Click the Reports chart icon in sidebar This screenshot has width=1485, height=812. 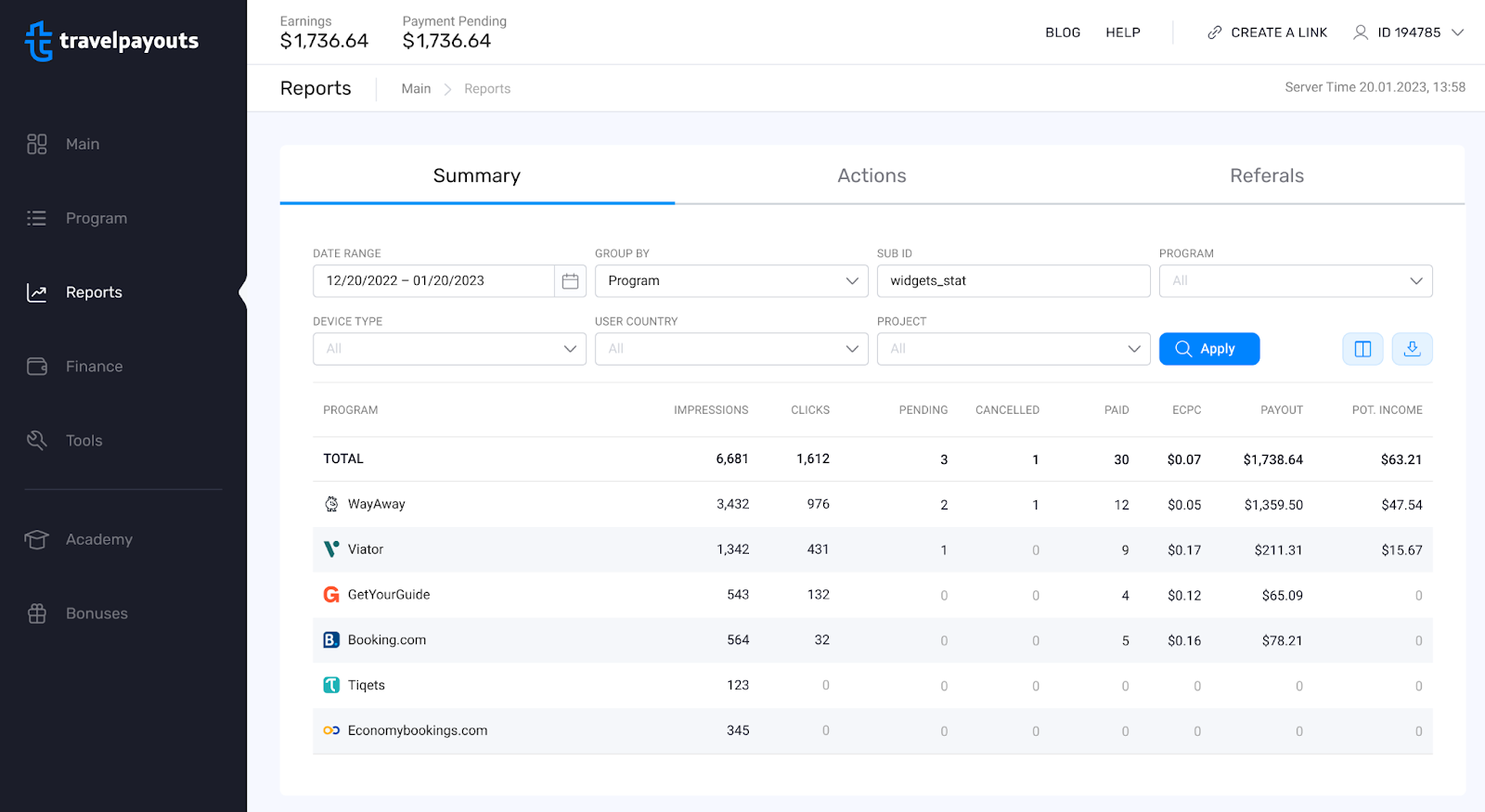pos(37,292)
